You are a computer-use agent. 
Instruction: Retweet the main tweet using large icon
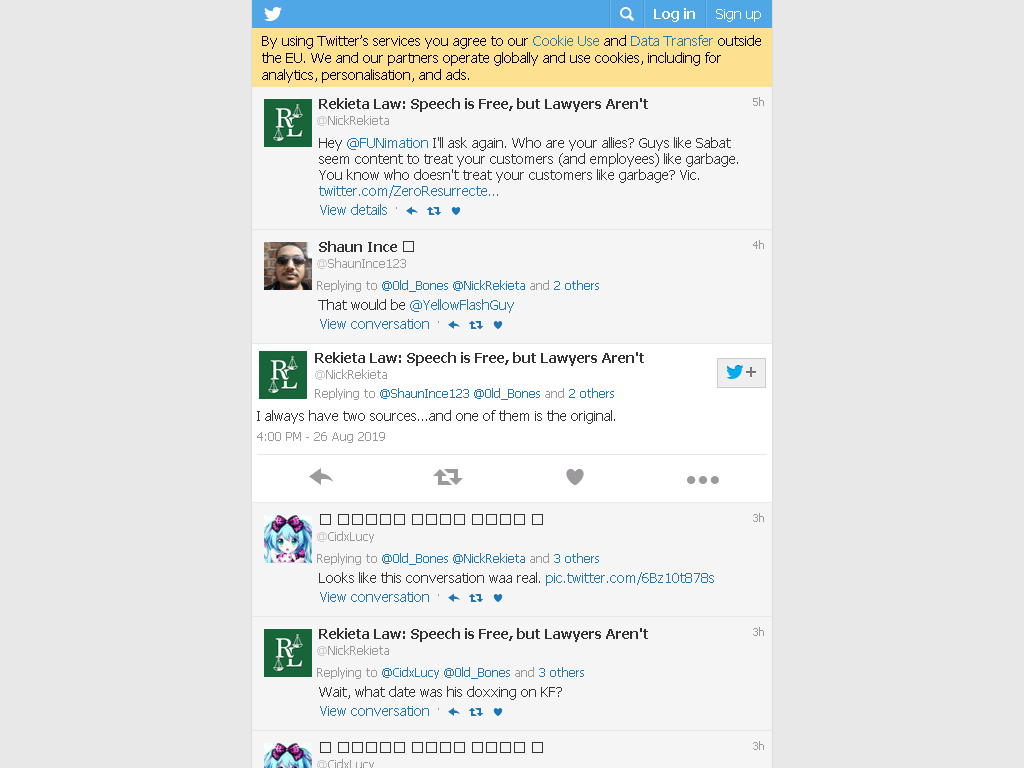[448, 477]
